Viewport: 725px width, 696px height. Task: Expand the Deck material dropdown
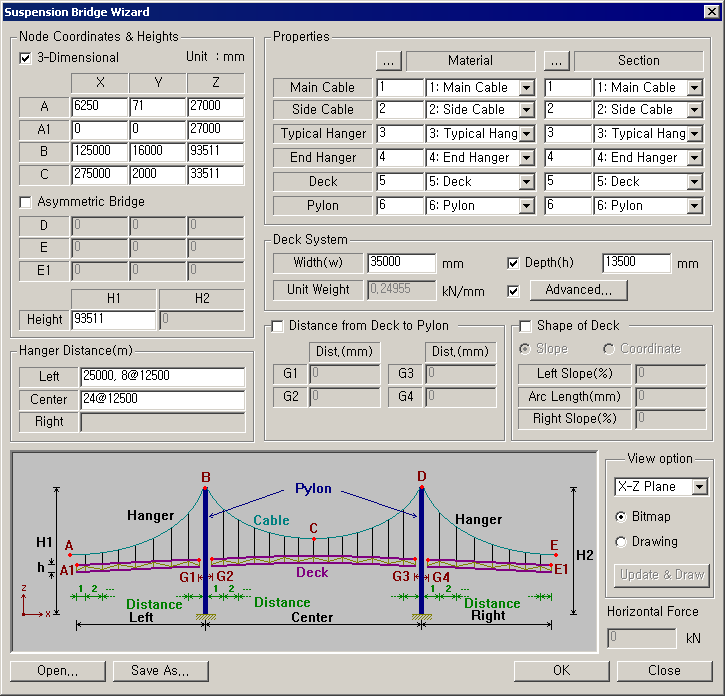click(526, 182)
